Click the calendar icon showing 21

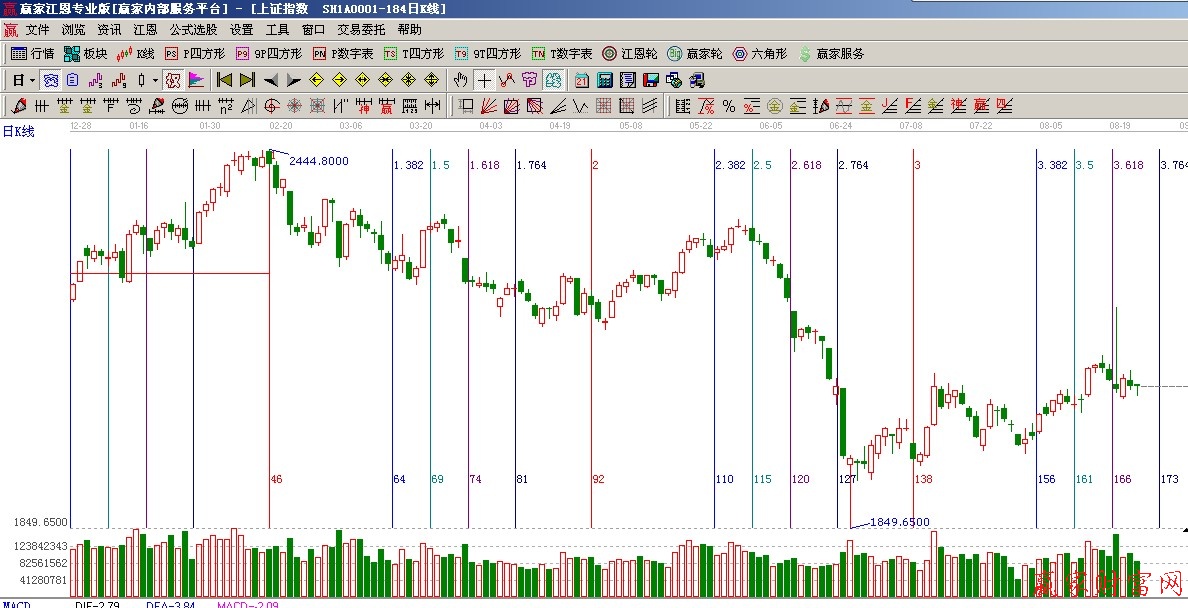point(581,80)
